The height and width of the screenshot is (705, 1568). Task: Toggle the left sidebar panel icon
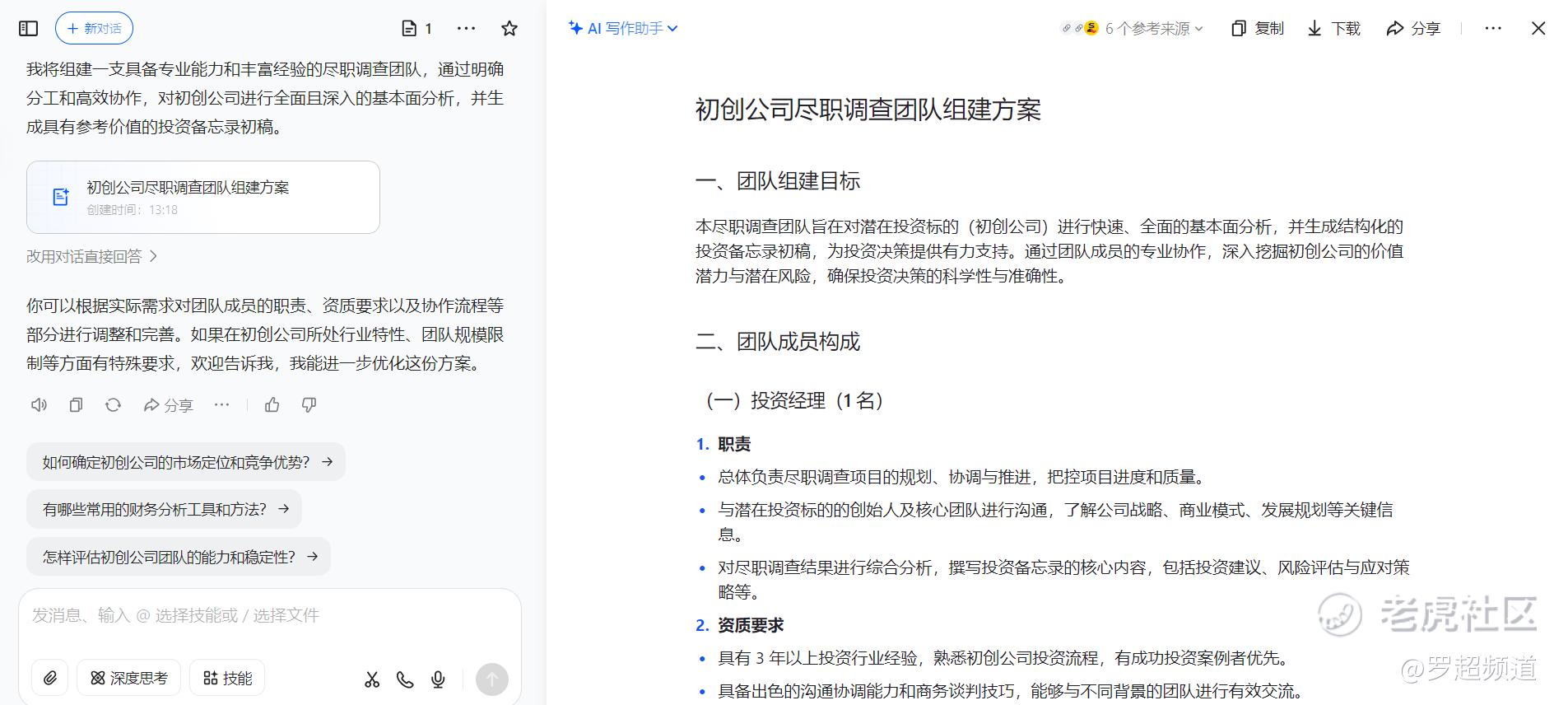pos(29,29)
